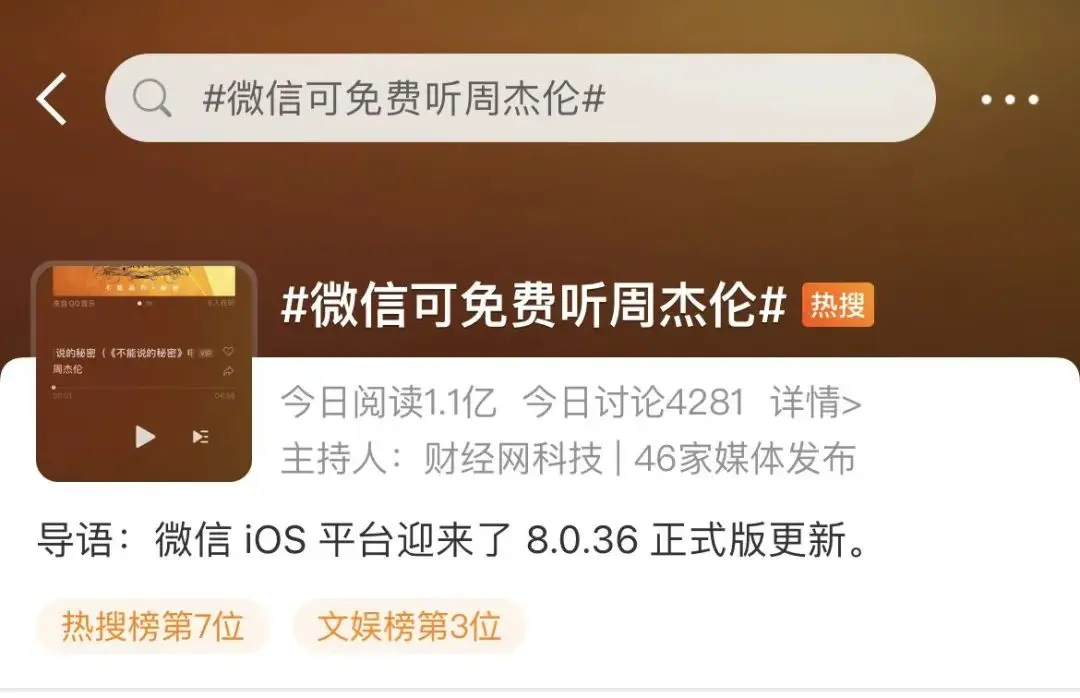Open the 文娱榜第3位 ranking tag
This screenshot has height=698, width=1080.
409,626
